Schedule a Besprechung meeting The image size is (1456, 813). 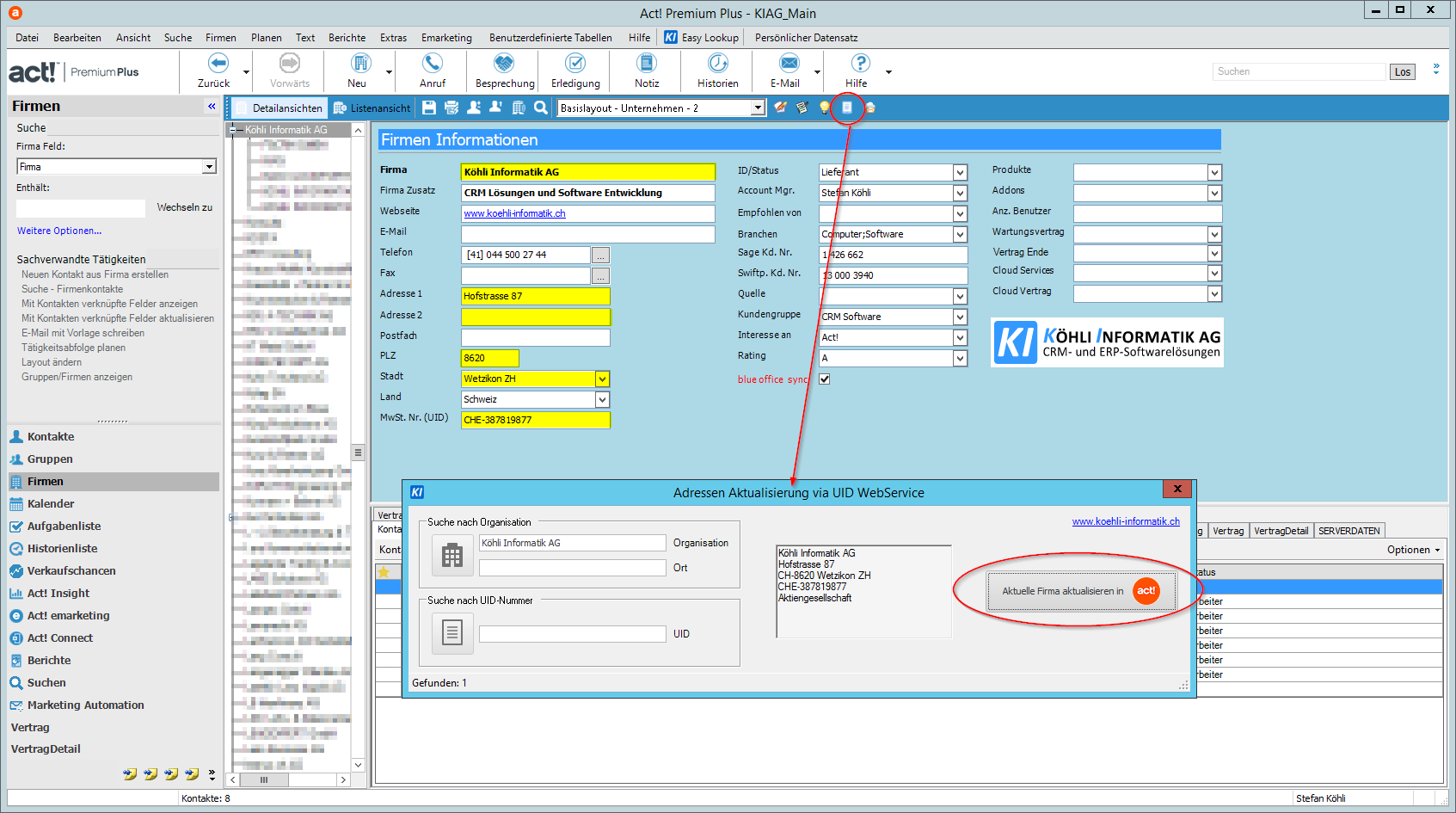pyautogui.click(x=504, y=63)
